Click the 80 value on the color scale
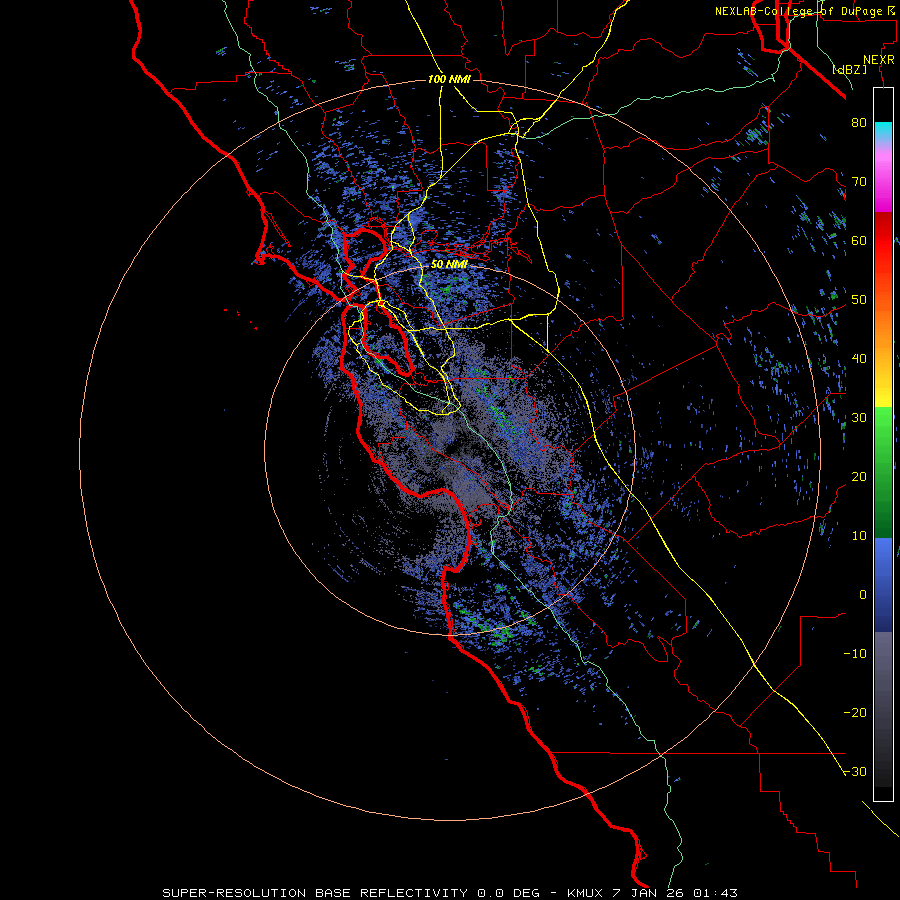This screenshot has height=900, width=900. (859, 122)
